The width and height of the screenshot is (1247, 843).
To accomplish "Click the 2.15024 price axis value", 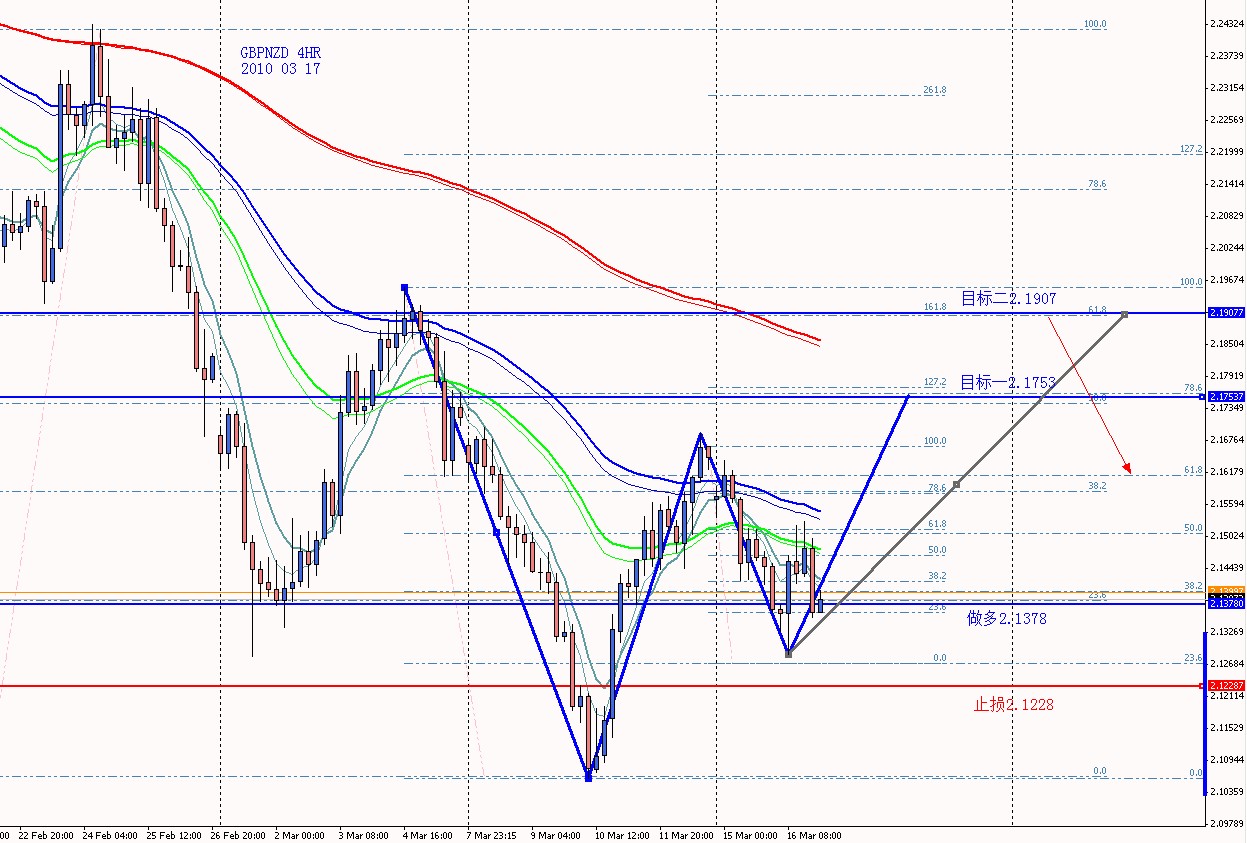I will click(1225, 535).
